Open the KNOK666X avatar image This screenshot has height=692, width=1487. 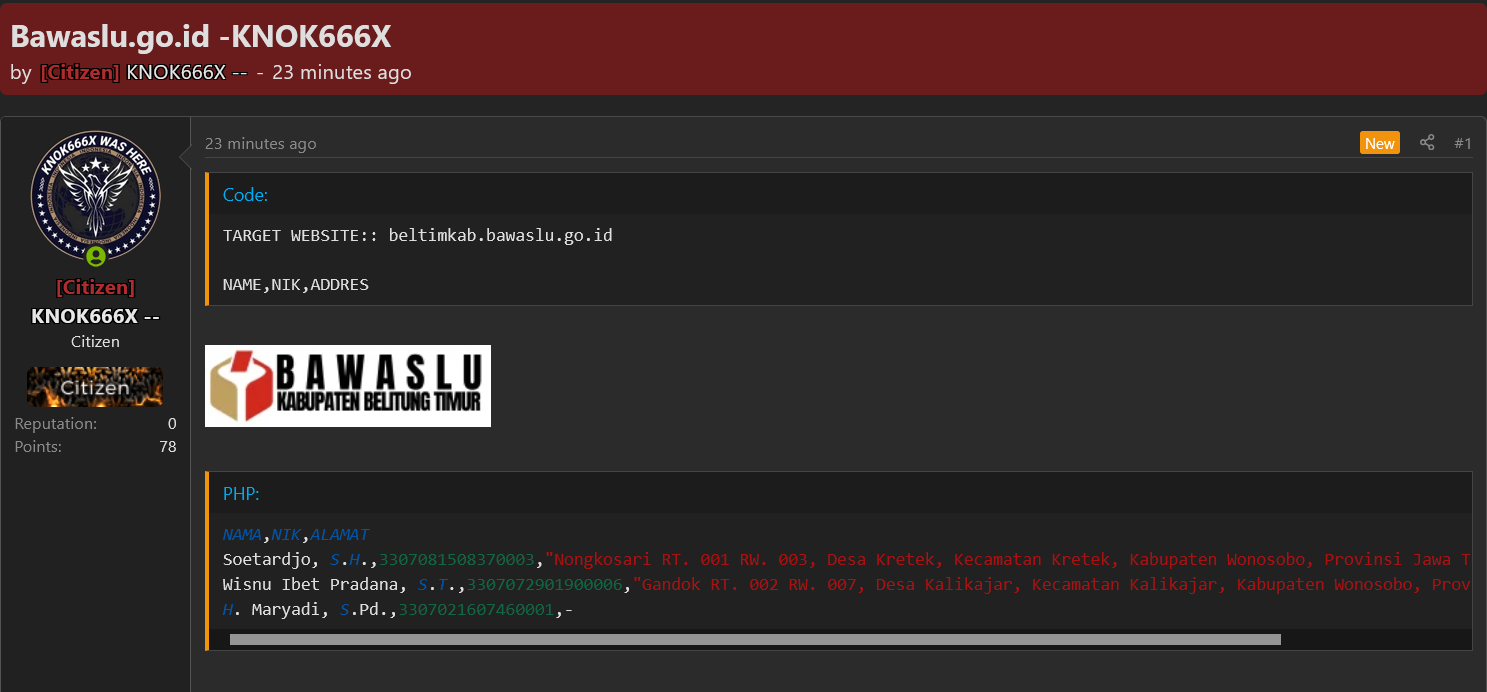click(x=95, y=196)
